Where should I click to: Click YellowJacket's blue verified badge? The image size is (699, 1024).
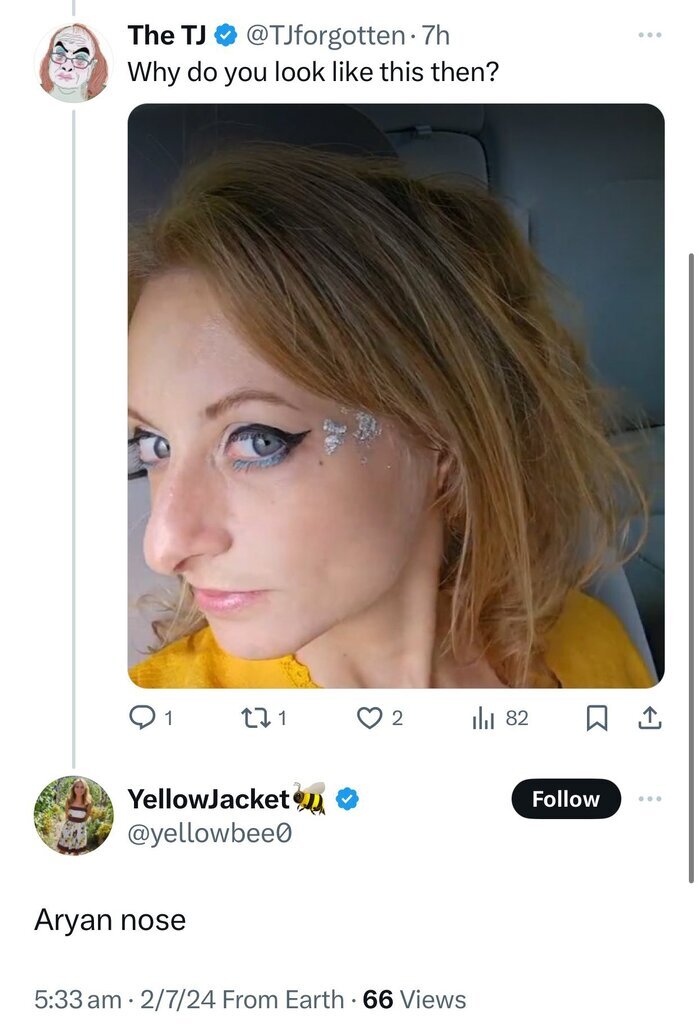347,798
